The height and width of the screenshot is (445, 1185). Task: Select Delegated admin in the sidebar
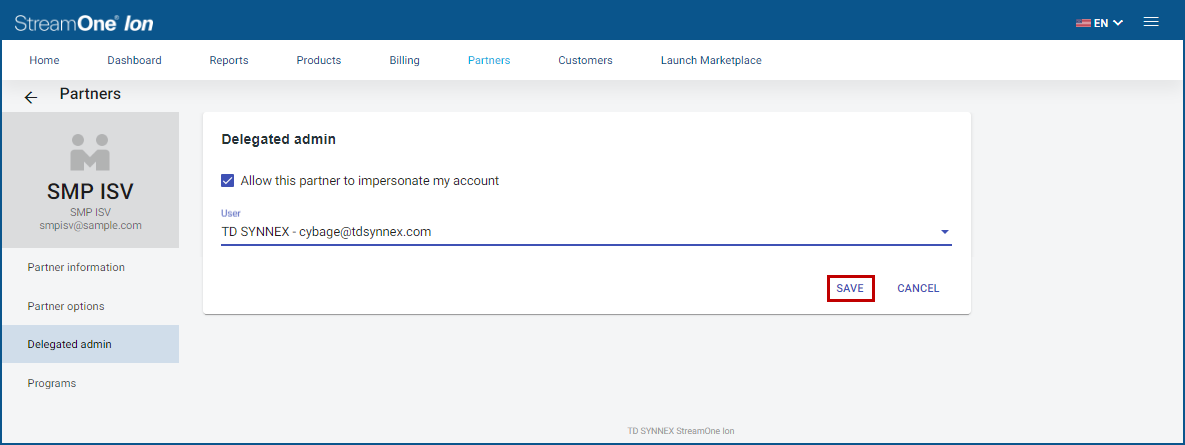(90, 344)
